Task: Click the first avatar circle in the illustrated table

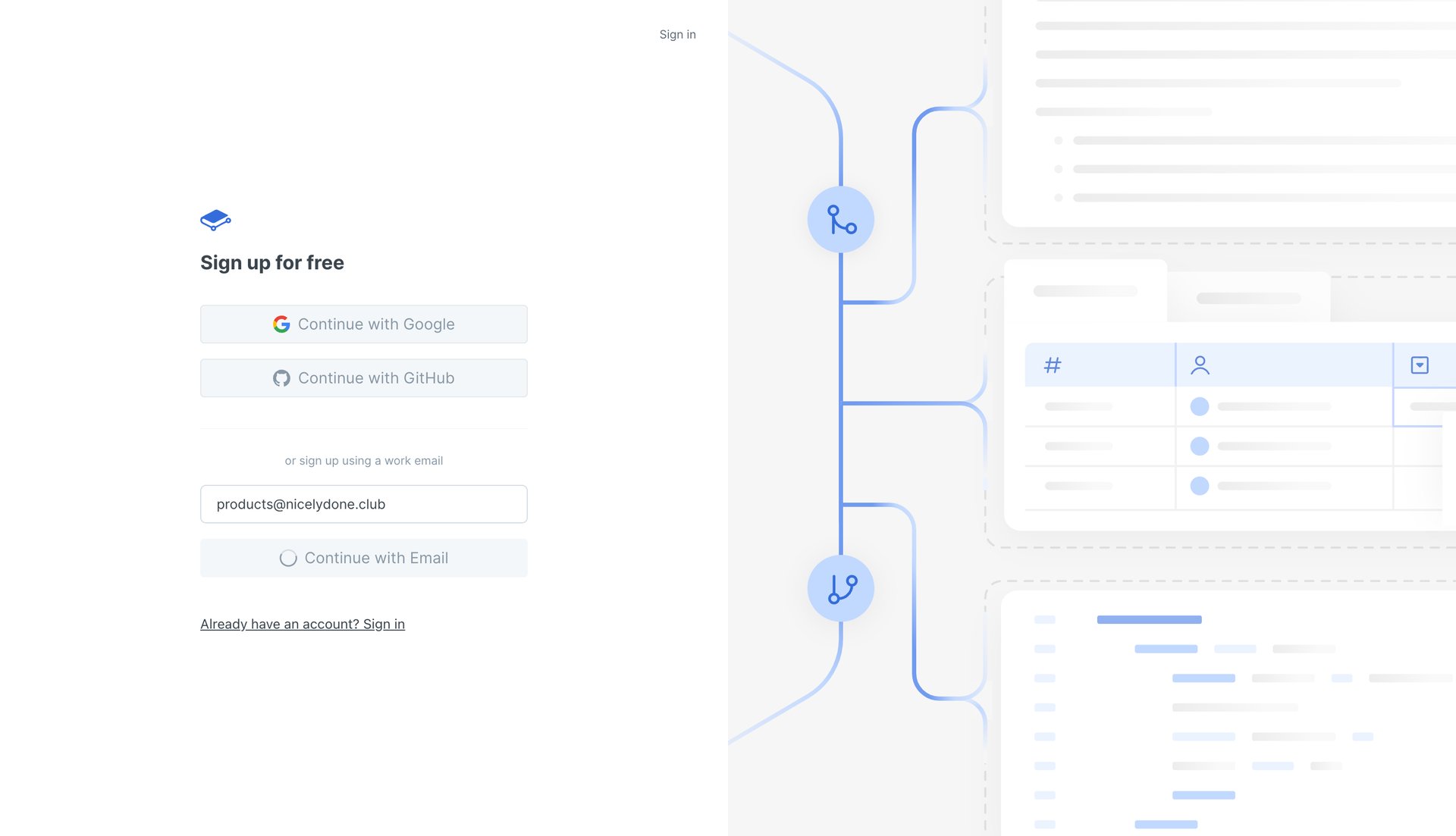Action: (1200, 406)
